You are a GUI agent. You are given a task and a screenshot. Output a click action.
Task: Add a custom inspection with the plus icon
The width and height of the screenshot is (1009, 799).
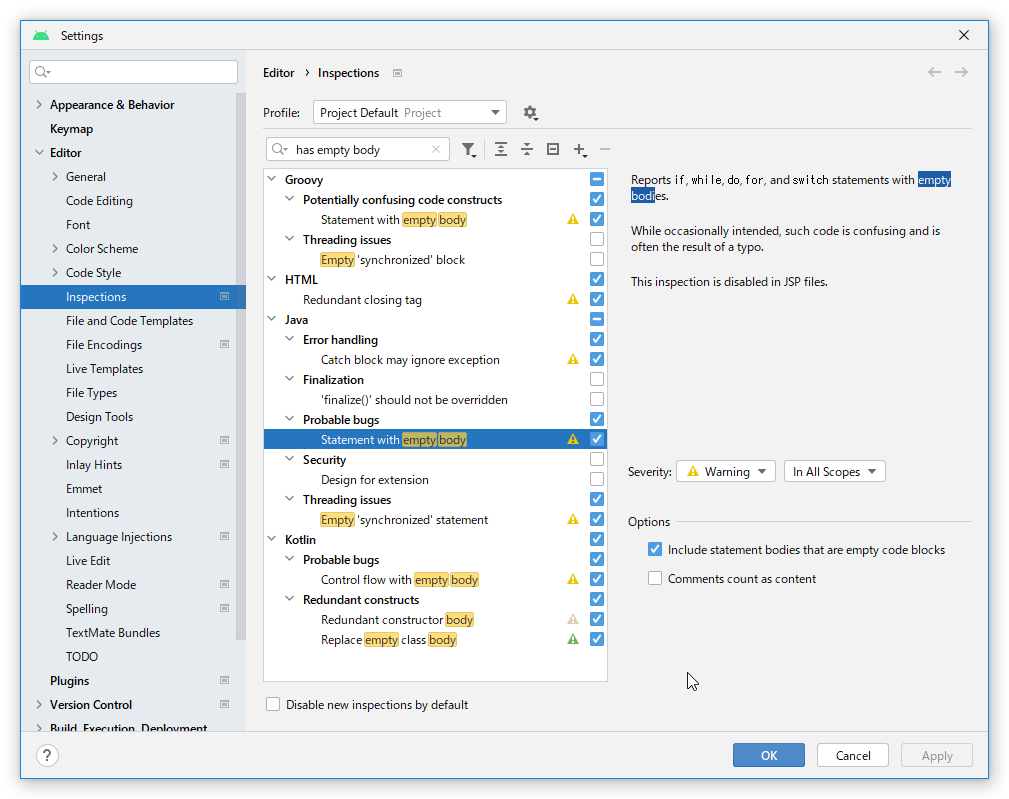[x=579, y=149]
